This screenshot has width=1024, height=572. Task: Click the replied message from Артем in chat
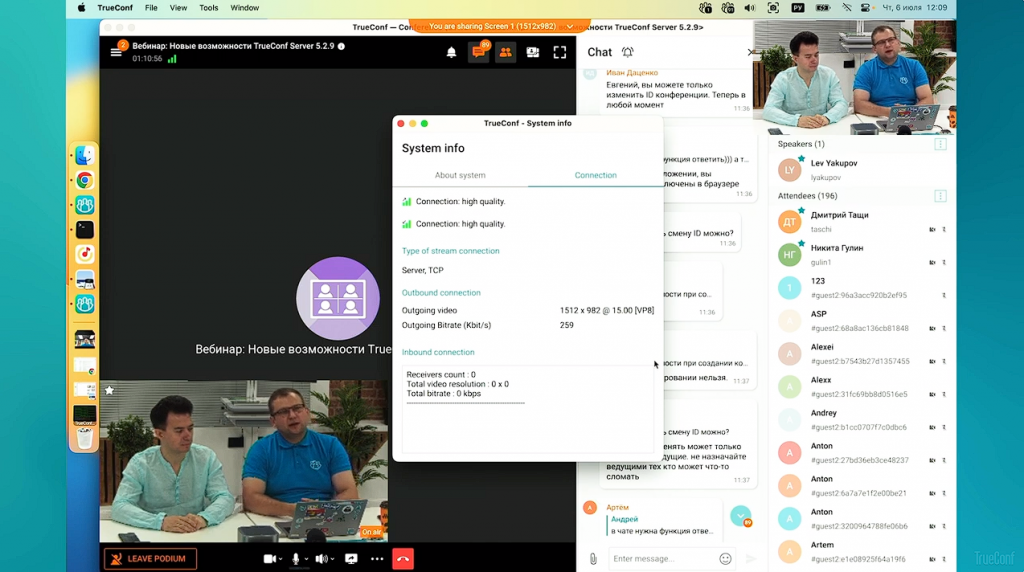[661, 525]
